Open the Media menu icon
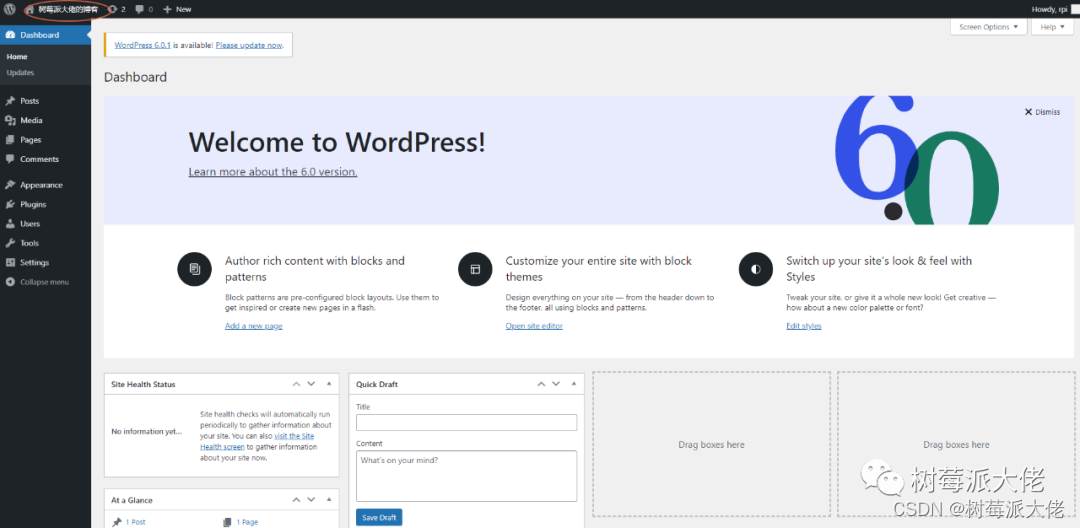Screen dimensions: 1080x528 click(10, 120)
